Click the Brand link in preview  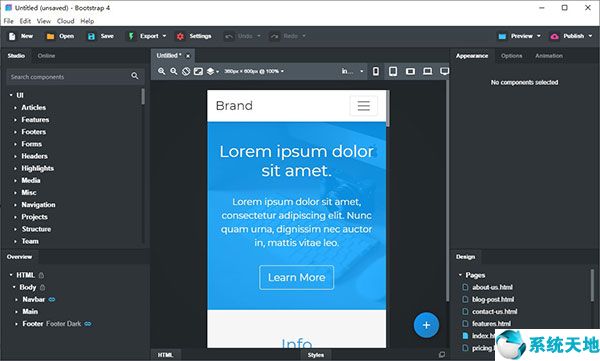point(234,106)
